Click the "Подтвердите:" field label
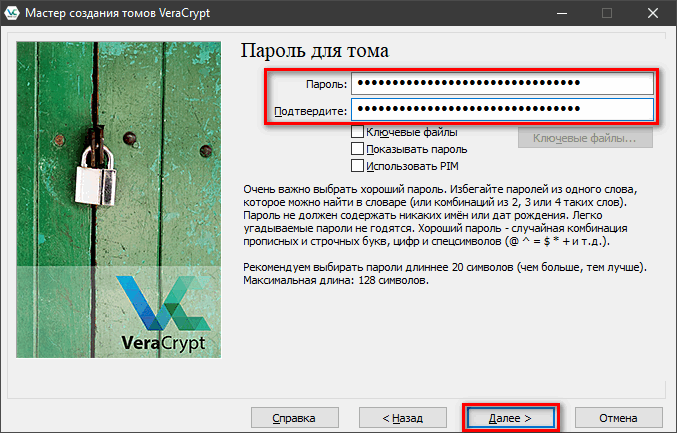The image size is (677, 433). click(311, 110)
